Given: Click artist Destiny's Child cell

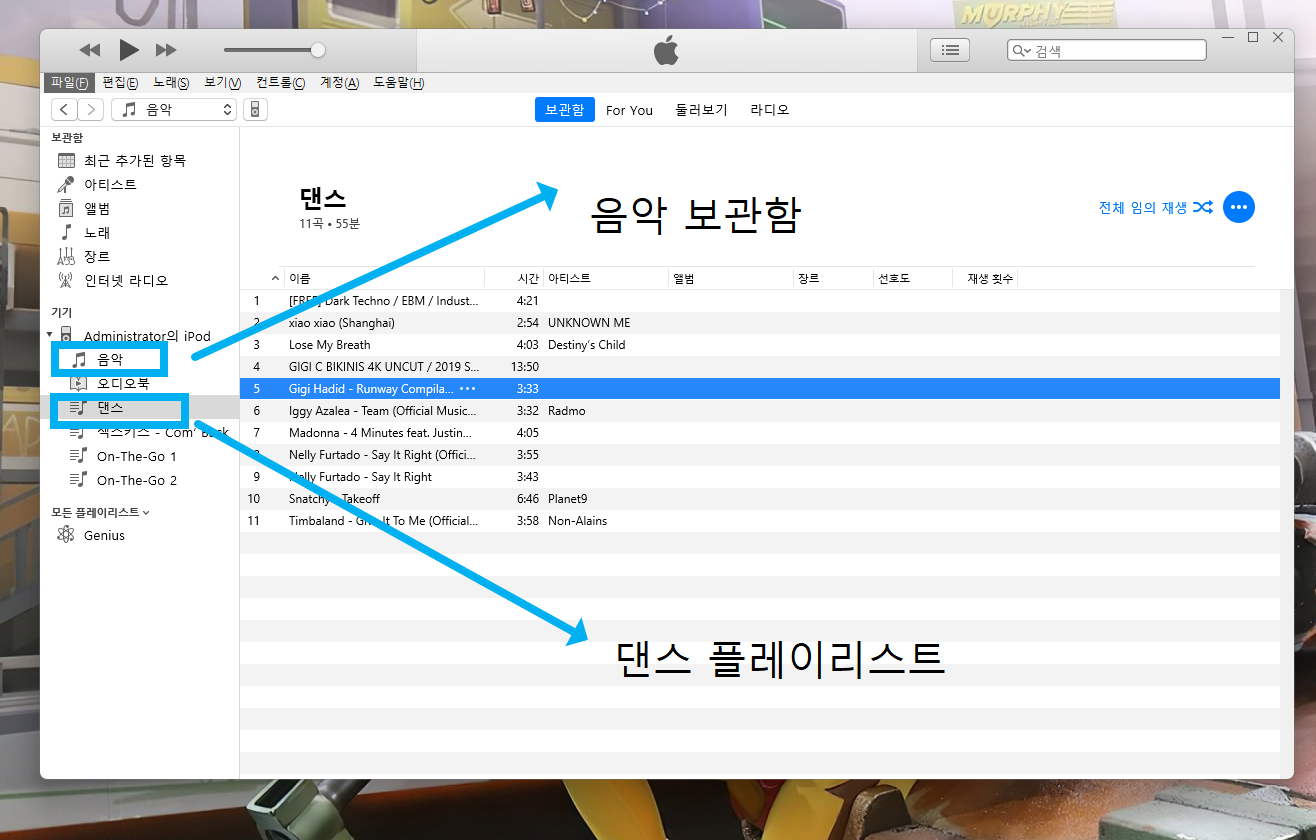Looking at the screenshot, I should click(x=587, y=345).
